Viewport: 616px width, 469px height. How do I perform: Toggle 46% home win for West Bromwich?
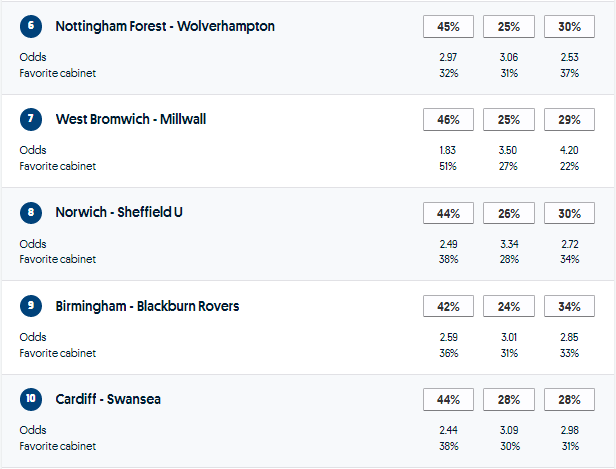tap(448, 120)
